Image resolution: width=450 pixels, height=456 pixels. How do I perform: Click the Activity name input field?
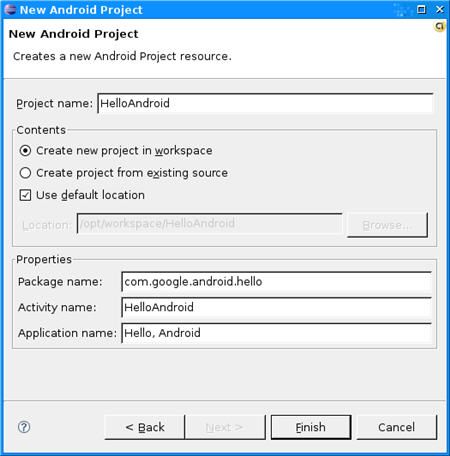click(277, 307)
